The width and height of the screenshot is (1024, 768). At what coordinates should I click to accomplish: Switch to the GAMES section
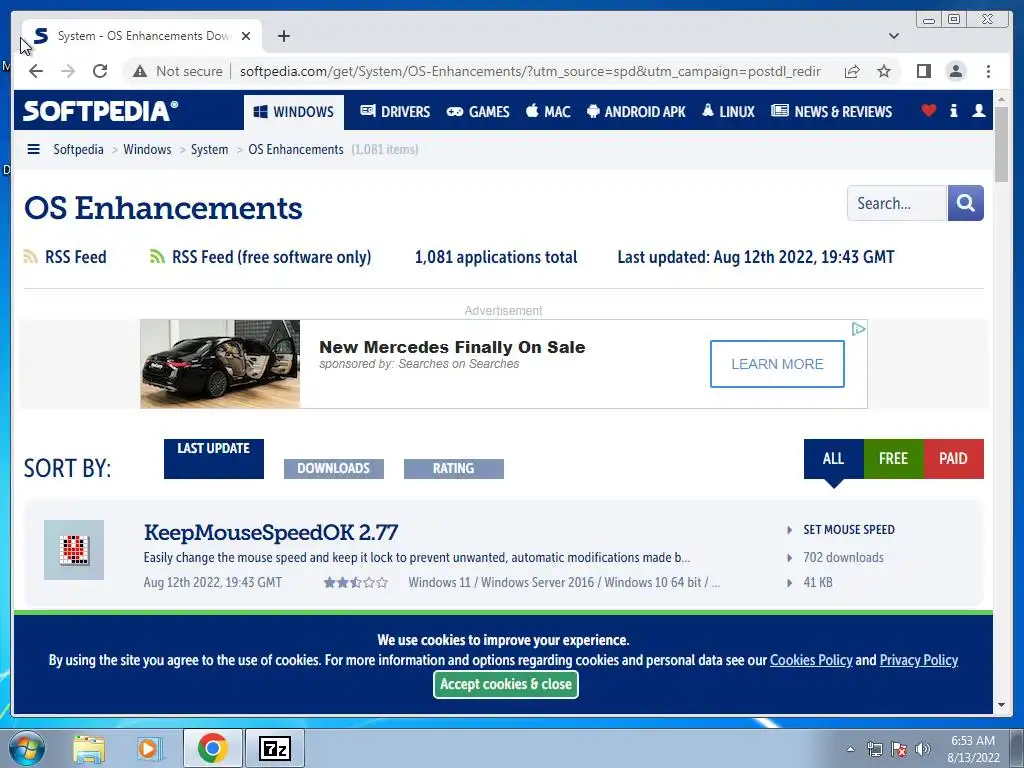478,112
